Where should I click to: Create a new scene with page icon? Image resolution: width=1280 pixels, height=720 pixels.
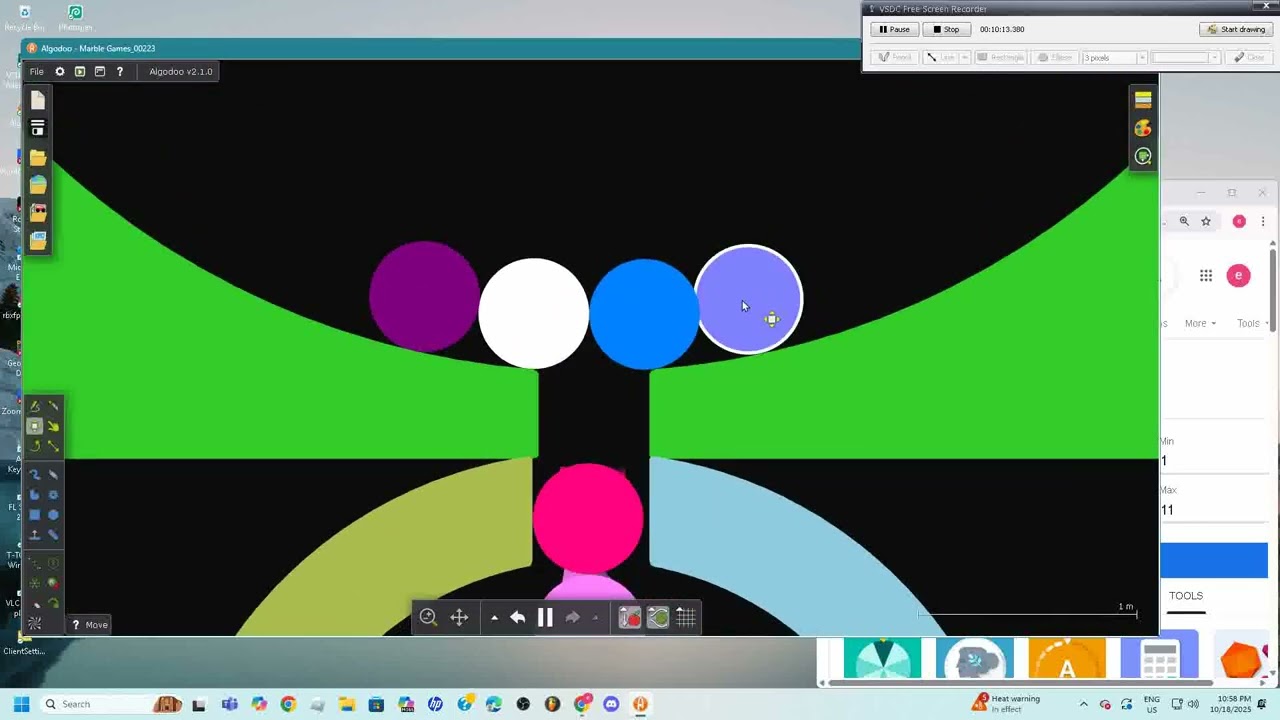coord(38,100)
